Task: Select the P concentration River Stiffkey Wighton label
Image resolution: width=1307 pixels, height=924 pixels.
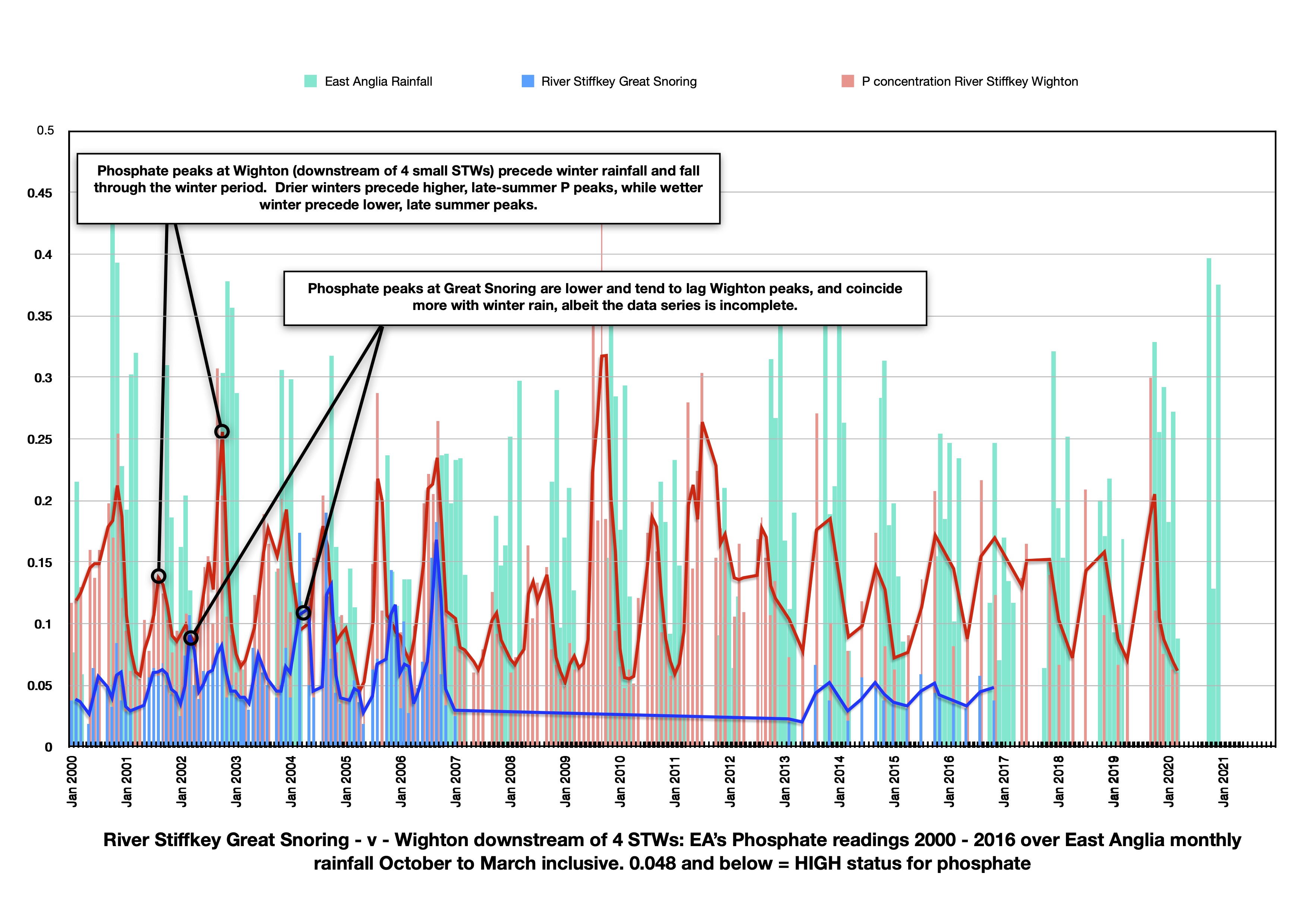Action: pos(969,81)
